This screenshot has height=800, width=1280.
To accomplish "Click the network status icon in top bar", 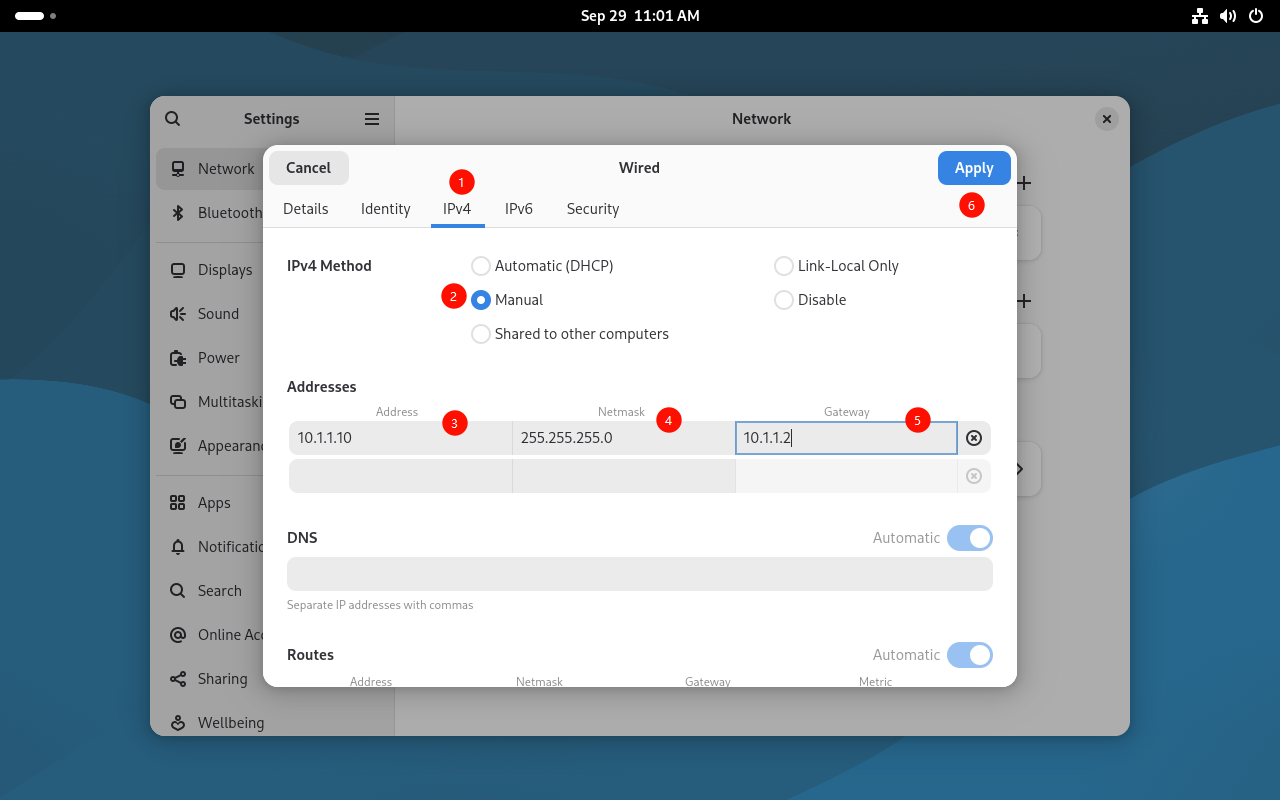I will 1200,16.
